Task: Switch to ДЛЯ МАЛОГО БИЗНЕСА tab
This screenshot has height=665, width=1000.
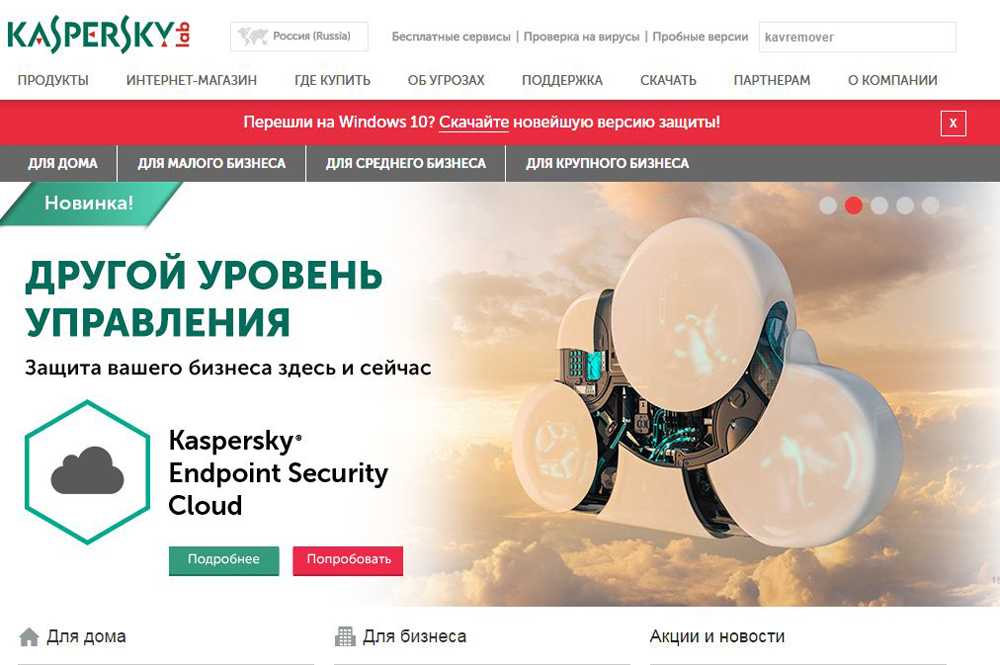Action: click(x=212, y=163)
